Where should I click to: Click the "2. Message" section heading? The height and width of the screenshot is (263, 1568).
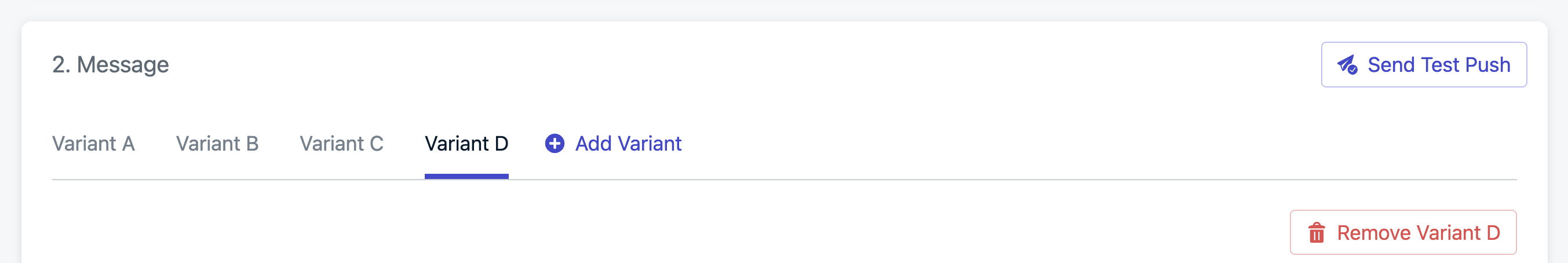point(110,64)
